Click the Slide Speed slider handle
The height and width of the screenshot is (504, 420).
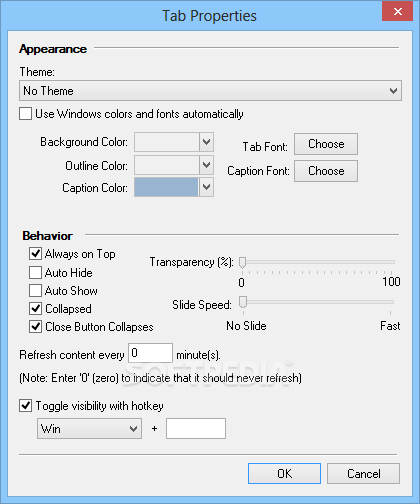click(x=243, y=302)
